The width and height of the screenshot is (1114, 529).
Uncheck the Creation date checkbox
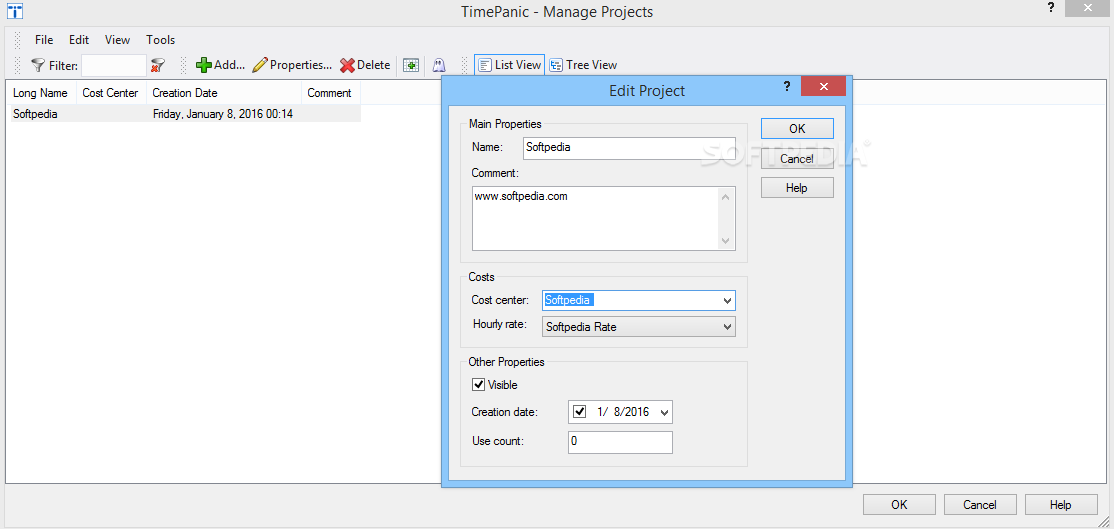(x=580, y=412)
